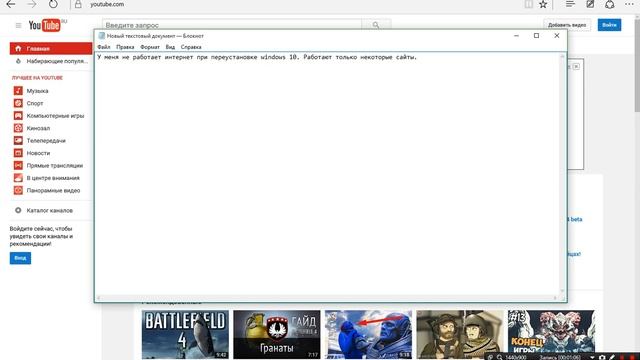640x360 pixels.
Task: Click the beta link behind Notepad
Action: 576,219
